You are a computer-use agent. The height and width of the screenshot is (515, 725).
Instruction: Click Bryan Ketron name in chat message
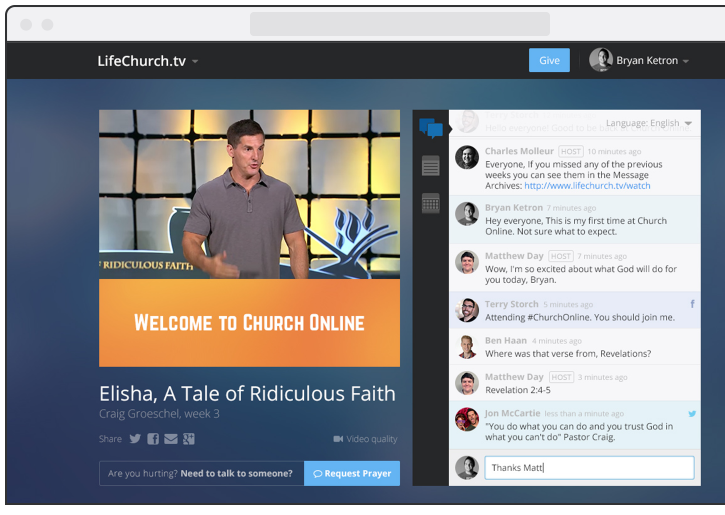coord(514,208)
